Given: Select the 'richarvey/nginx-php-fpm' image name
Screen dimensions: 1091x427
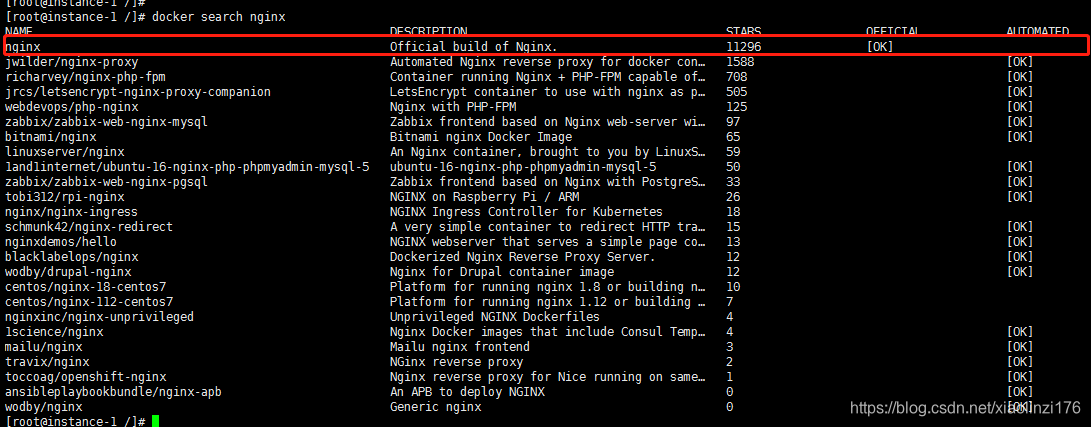Looking at the screenshot, I should (85, 76).
